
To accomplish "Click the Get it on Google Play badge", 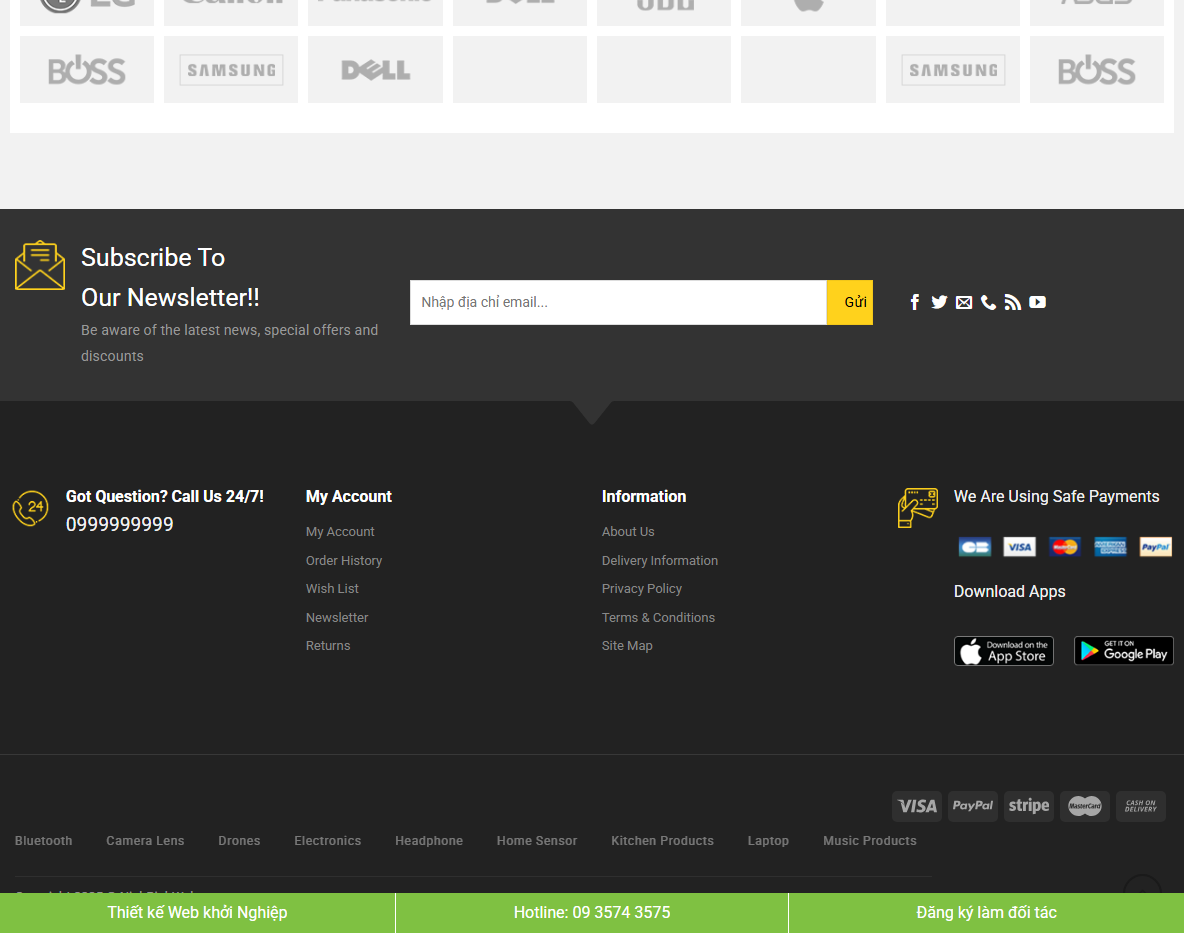I will 1123,650.
